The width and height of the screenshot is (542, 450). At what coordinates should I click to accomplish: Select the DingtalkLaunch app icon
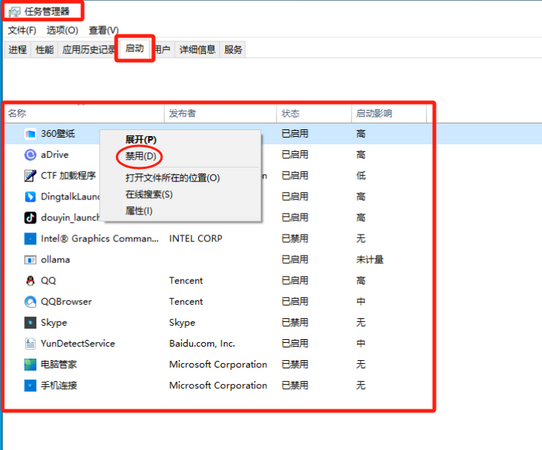(x=30, y=197)
